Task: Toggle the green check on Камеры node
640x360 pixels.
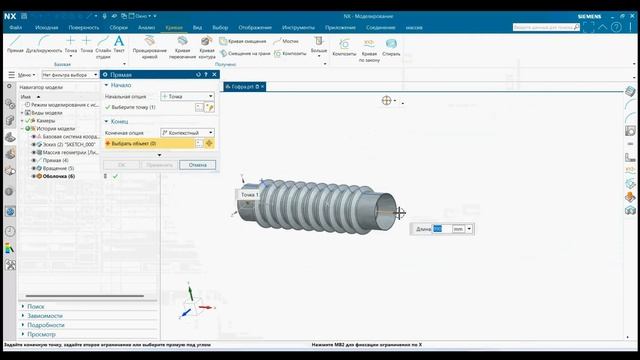Action: [x=28, y=121]
